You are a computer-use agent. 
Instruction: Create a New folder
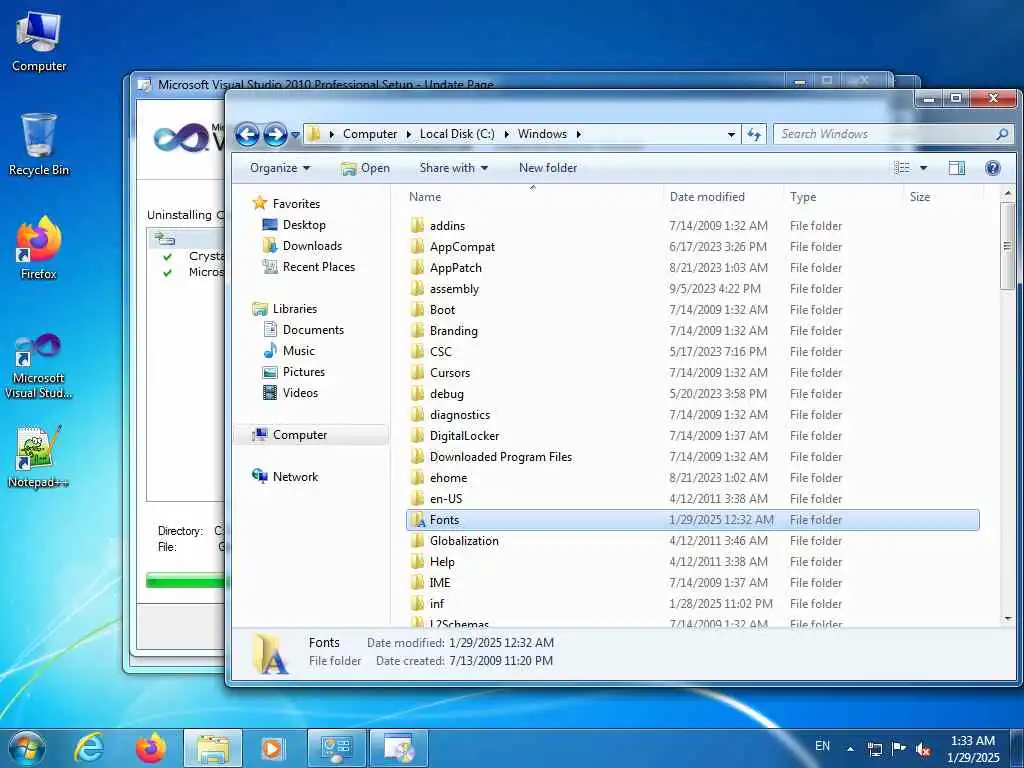click(x=548, y=168)
